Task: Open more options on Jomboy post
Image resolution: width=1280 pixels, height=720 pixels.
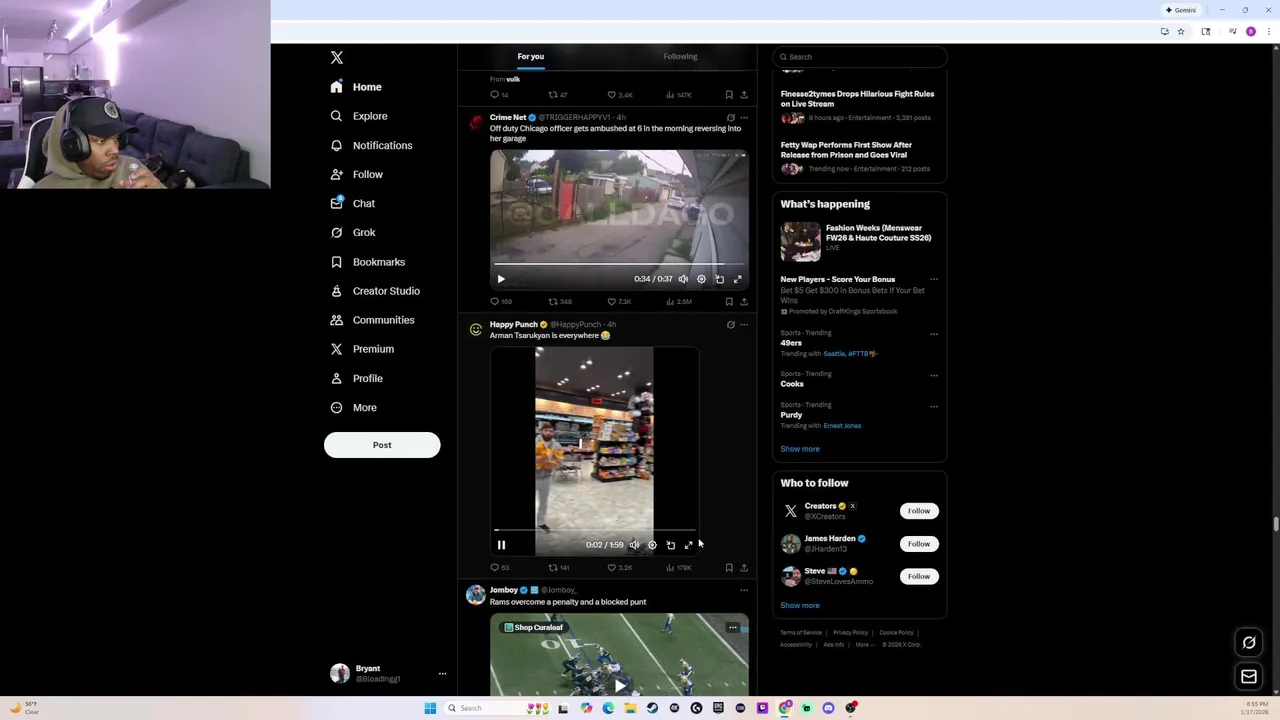Action: 743,590
